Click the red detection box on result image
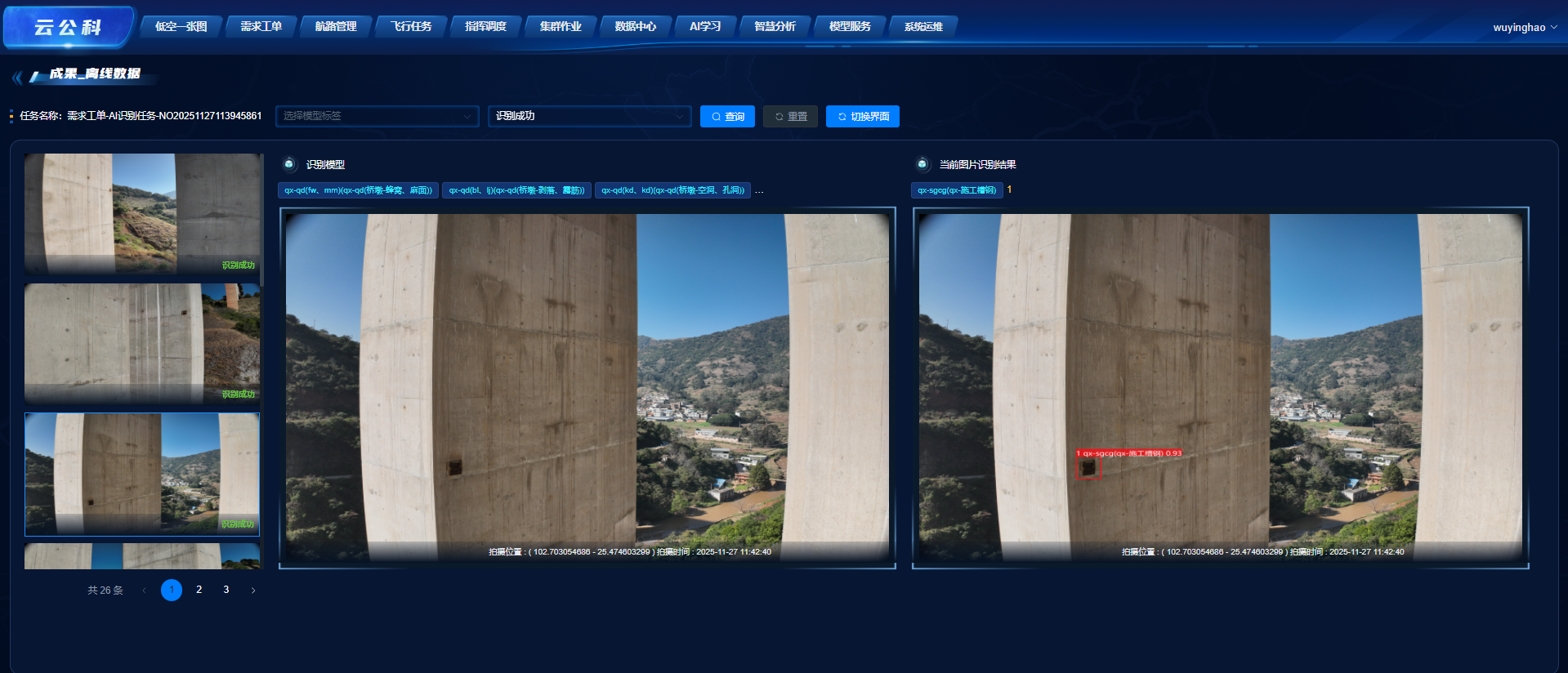1568x673 pixels. (1088, 468)
